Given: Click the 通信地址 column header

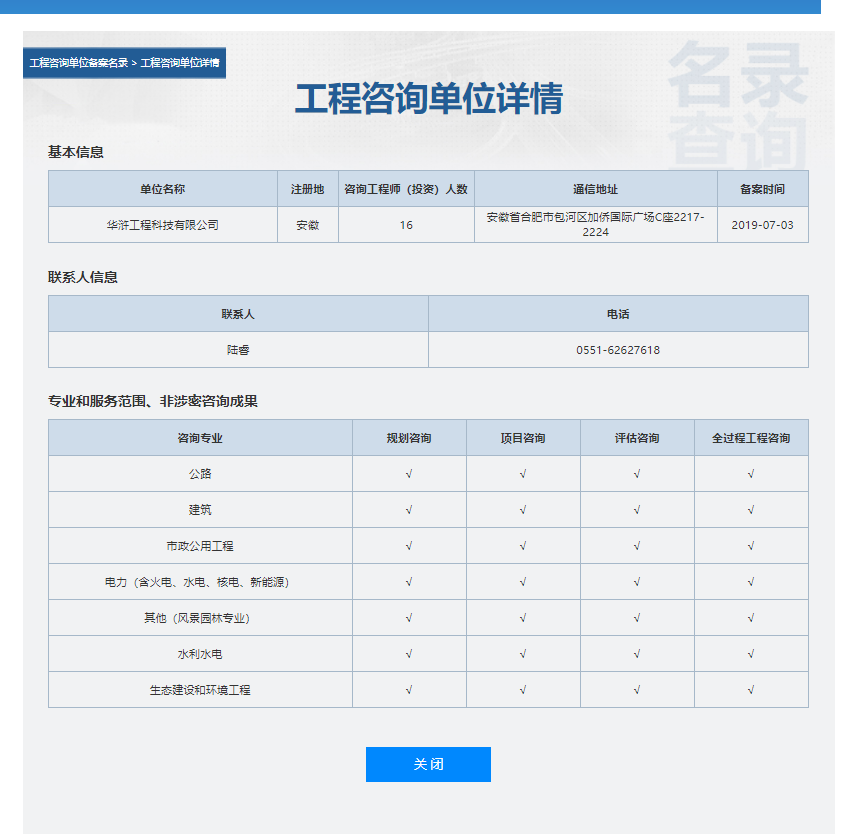Looking at the screenshot, I should pyautogui.click(x=595, y=189).
